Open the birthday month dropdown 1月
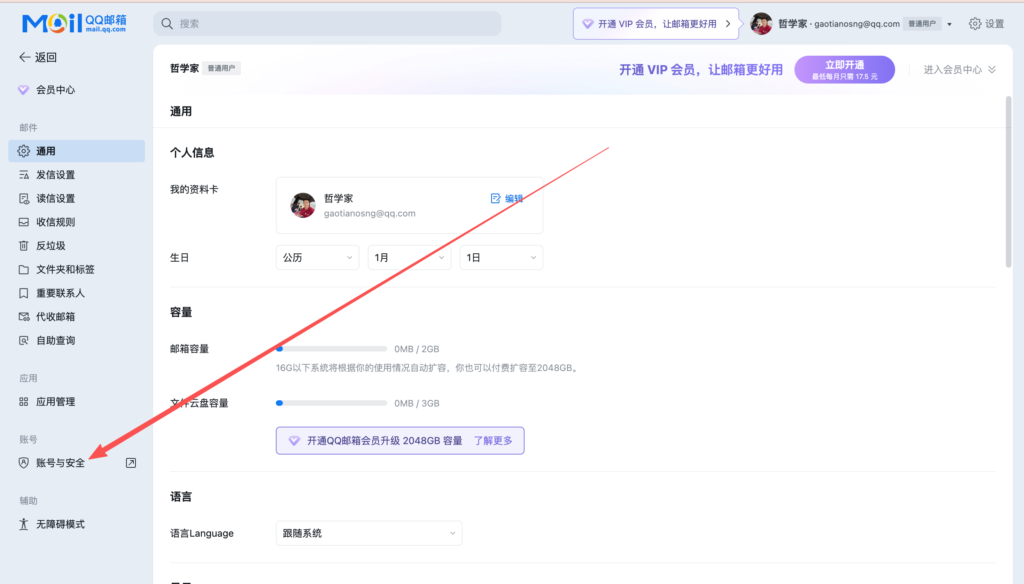The height and width of the screenshot is (584, 1024). (x=409, y=258)
